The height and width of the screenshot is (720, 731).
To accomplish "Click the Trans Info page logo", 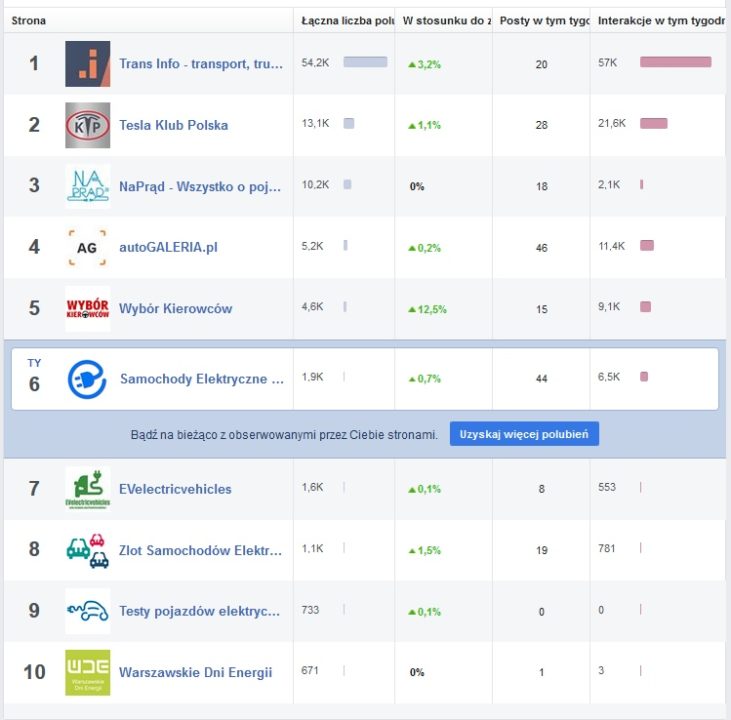I will 88,64.
